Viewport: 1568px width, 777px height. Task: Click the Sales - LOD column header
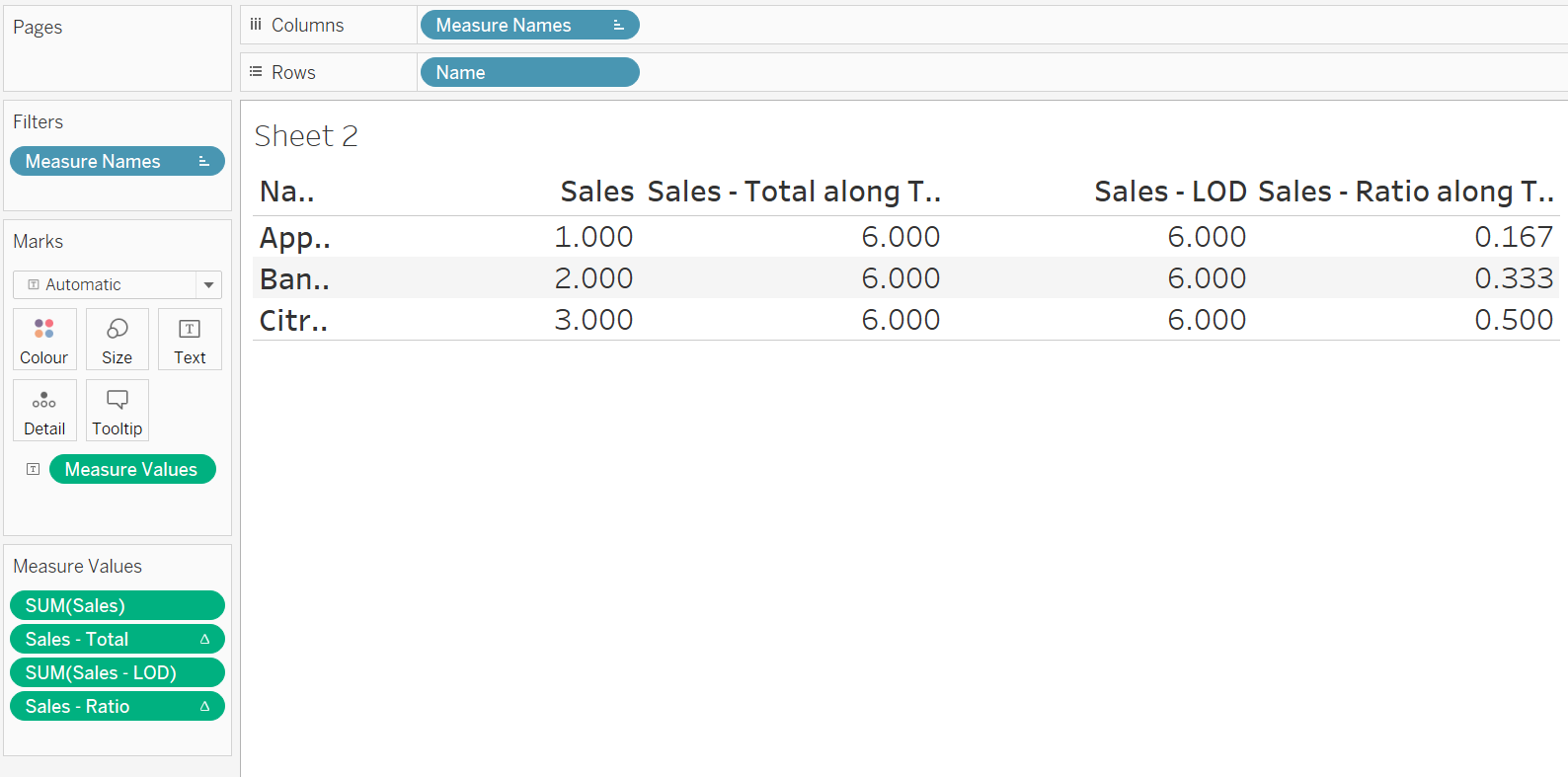tap(1169, 192)
